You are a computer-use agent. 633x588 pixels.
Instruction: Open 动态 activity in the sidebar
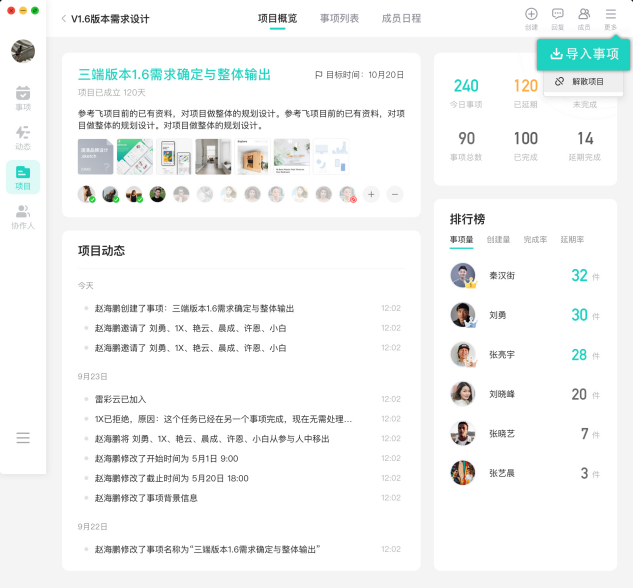pos(23,138)
